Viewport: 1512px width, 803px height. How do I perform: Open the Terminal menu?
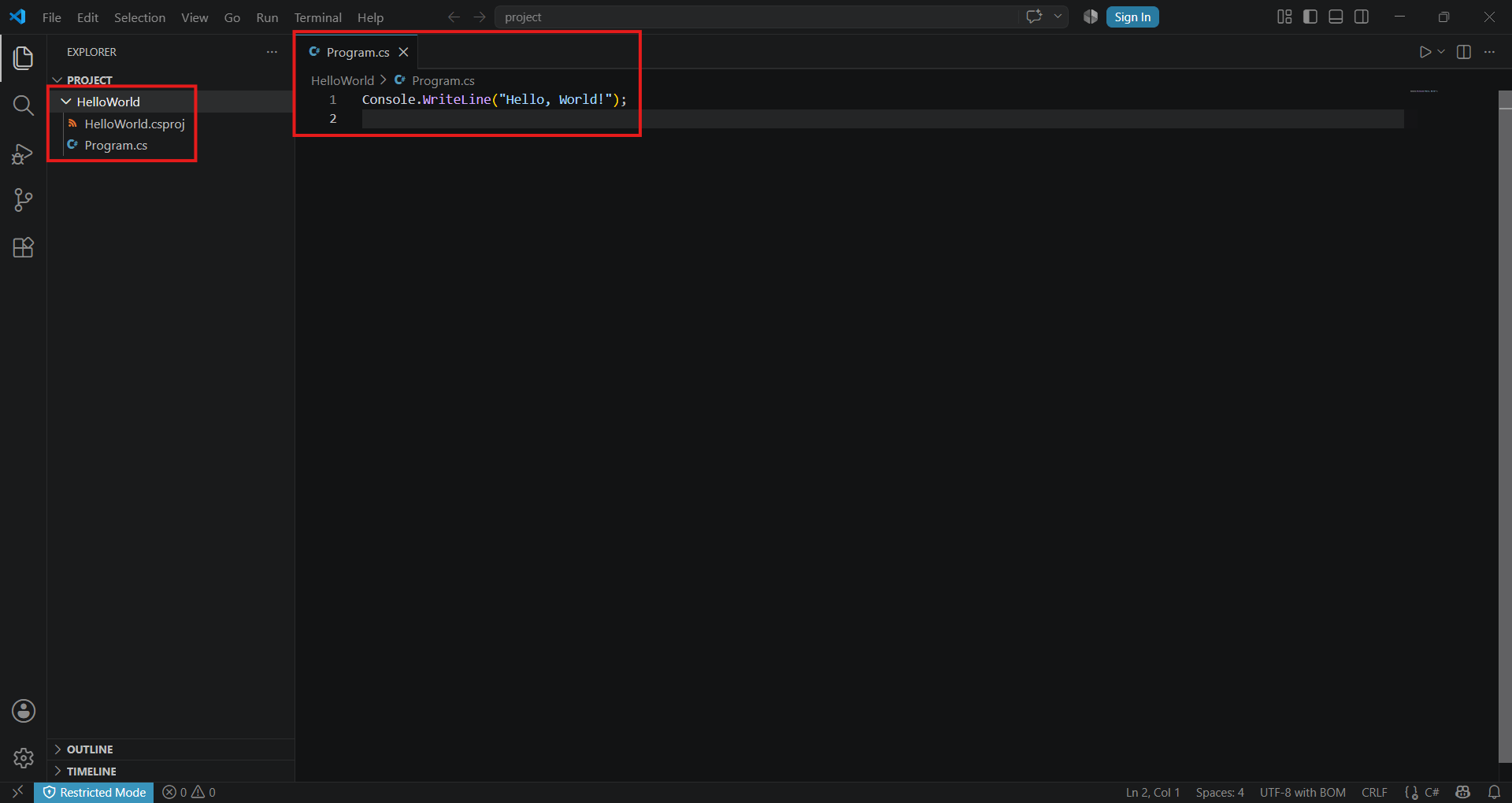click(x=317, y=17)
